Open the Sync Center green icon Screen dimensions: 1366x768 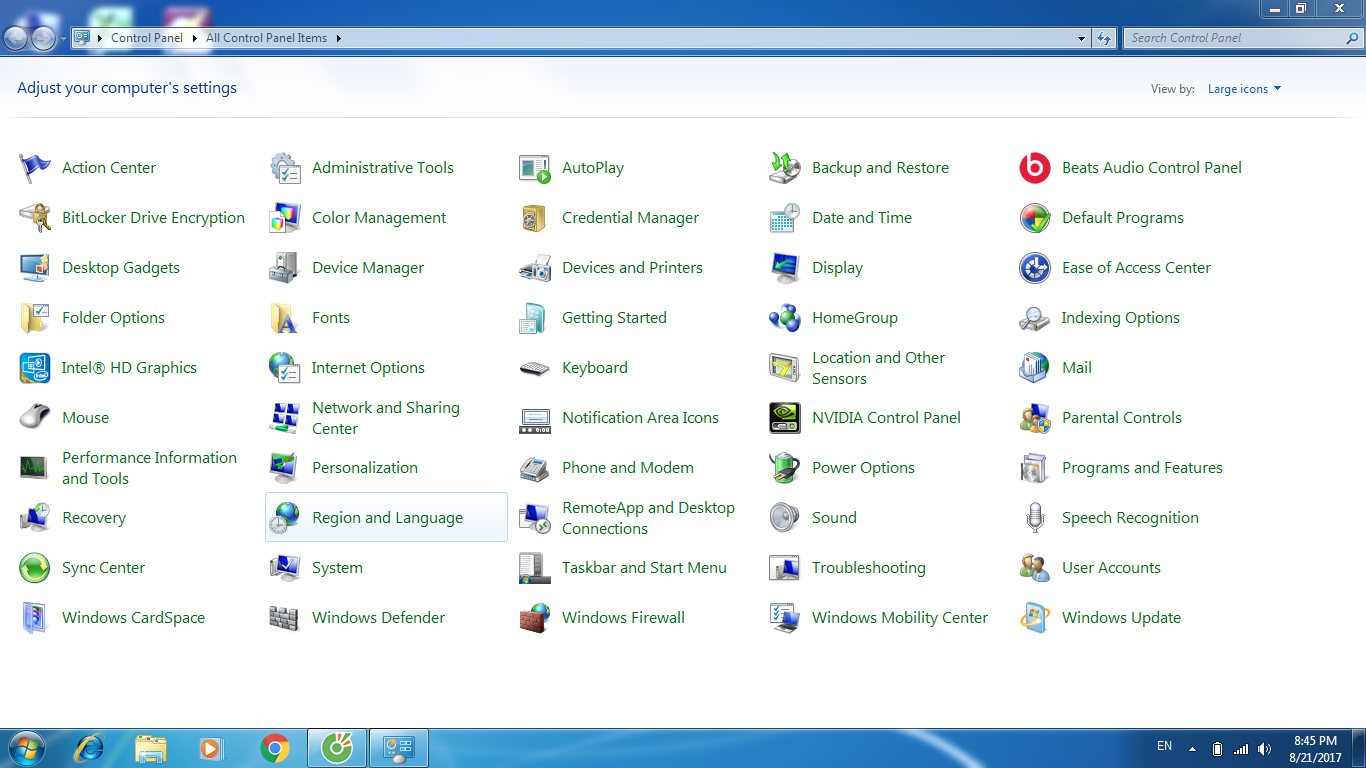35,568
